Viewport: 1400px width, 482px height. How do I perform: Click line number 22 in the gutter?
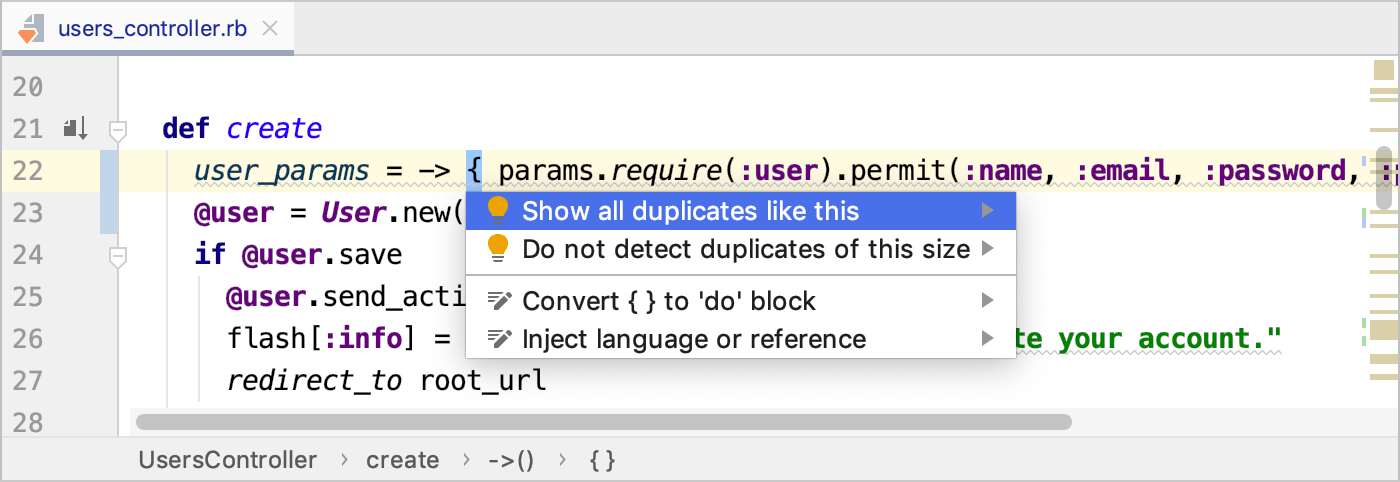point(28,171)
